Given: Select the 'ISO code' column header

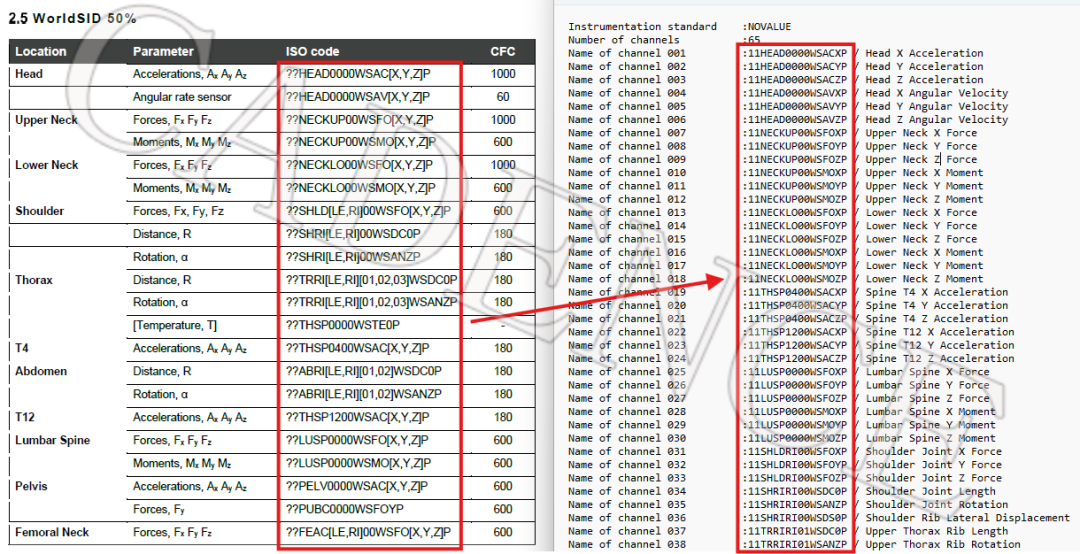Looking at the screenshot, I should (x=313, y=52).
